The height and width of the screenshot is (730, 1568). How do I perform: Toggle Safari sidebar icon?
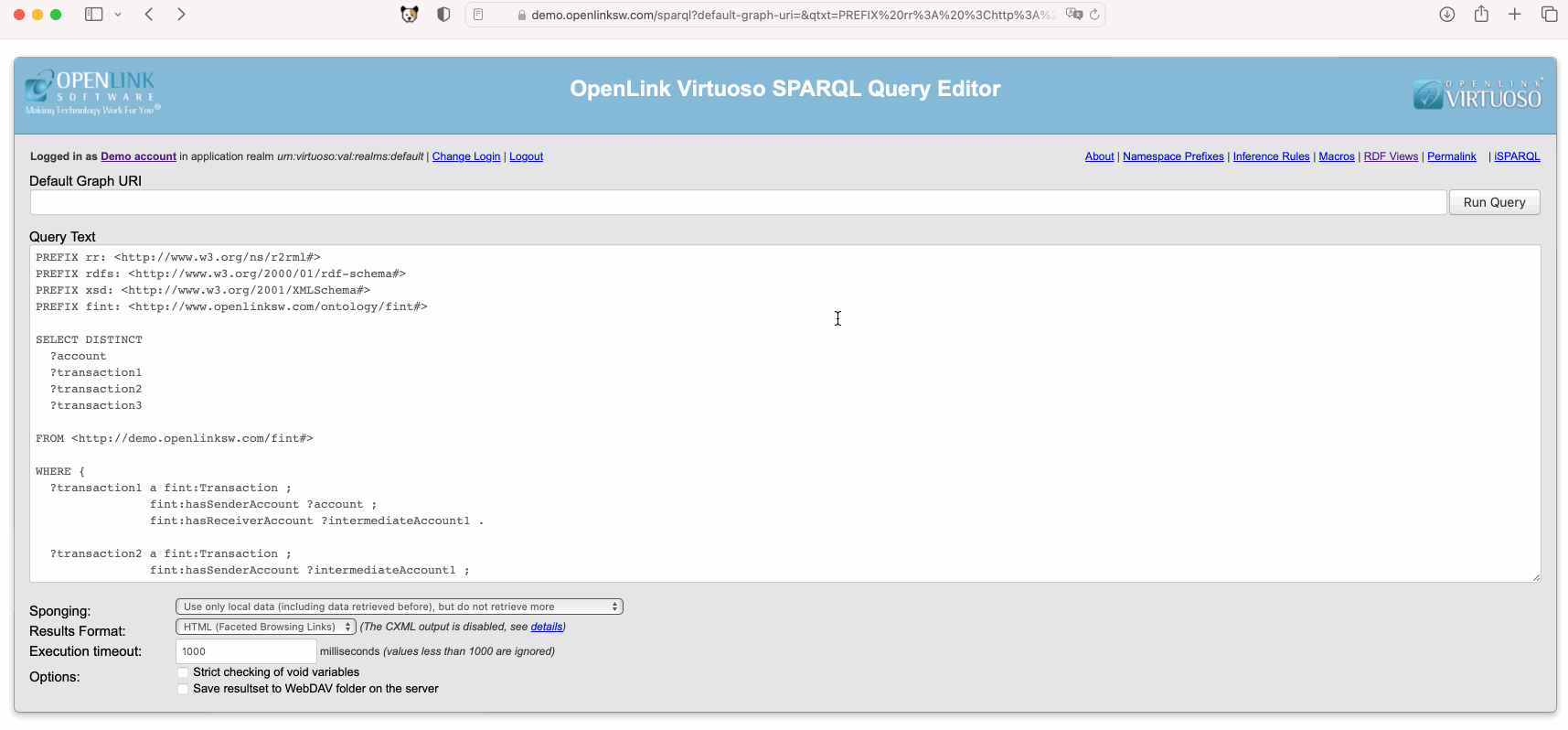pos(93,15)
